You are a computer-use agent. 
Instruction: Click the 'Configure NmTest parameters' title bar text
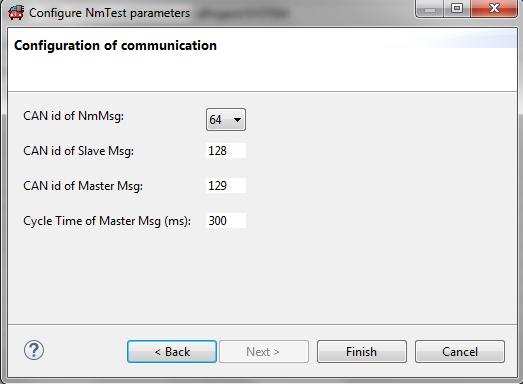pyautogui.click(x=109, y=13)
